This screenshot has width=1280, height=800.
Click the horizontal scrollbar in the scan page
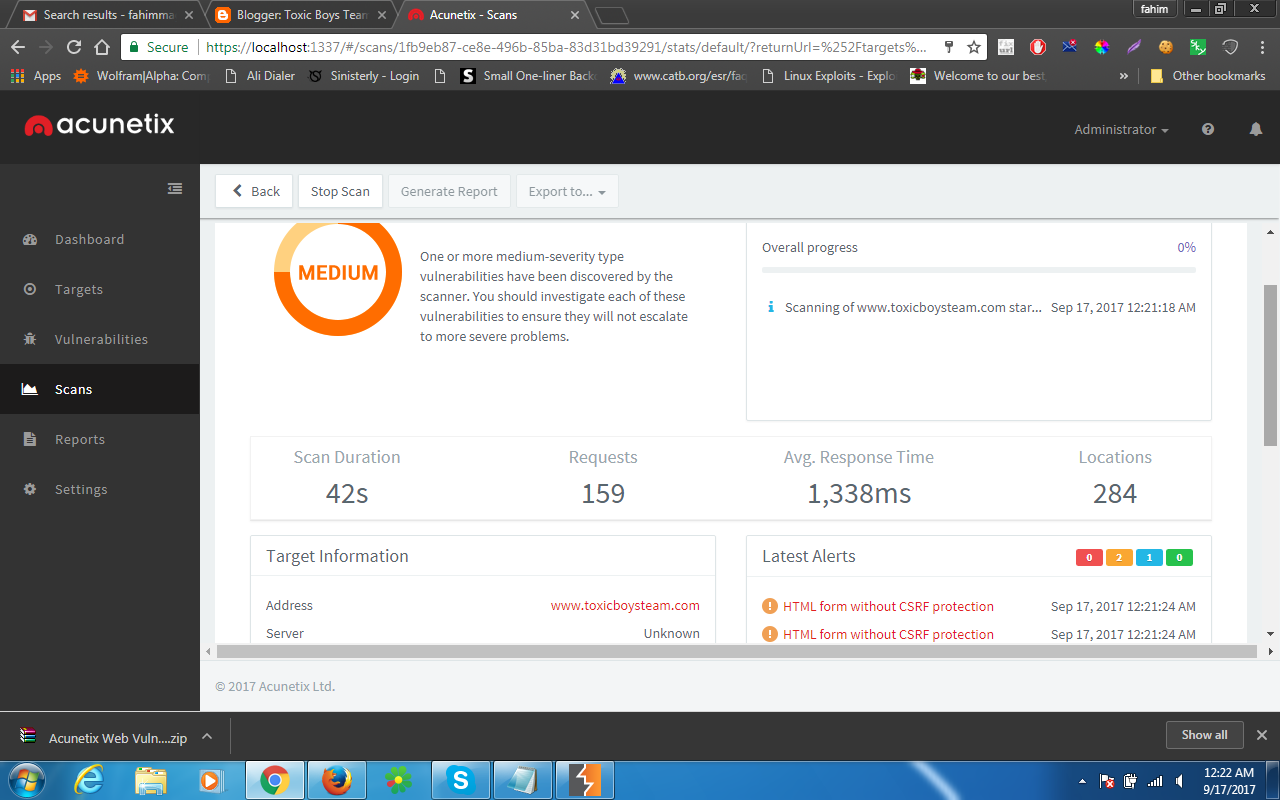click(736, 651)
